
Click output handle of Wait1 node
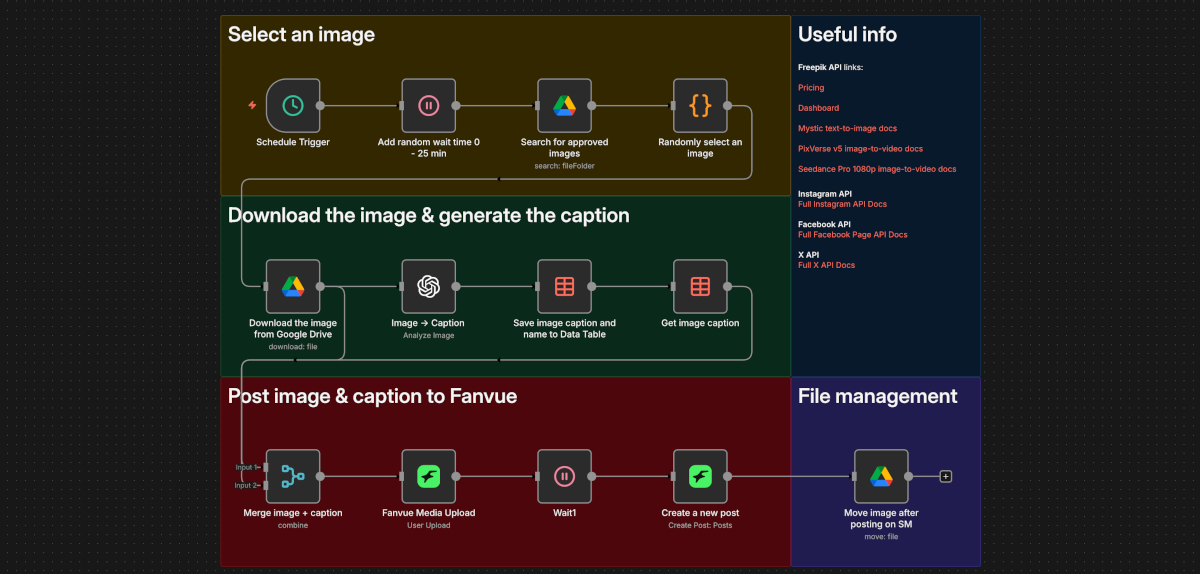(592, 476)
